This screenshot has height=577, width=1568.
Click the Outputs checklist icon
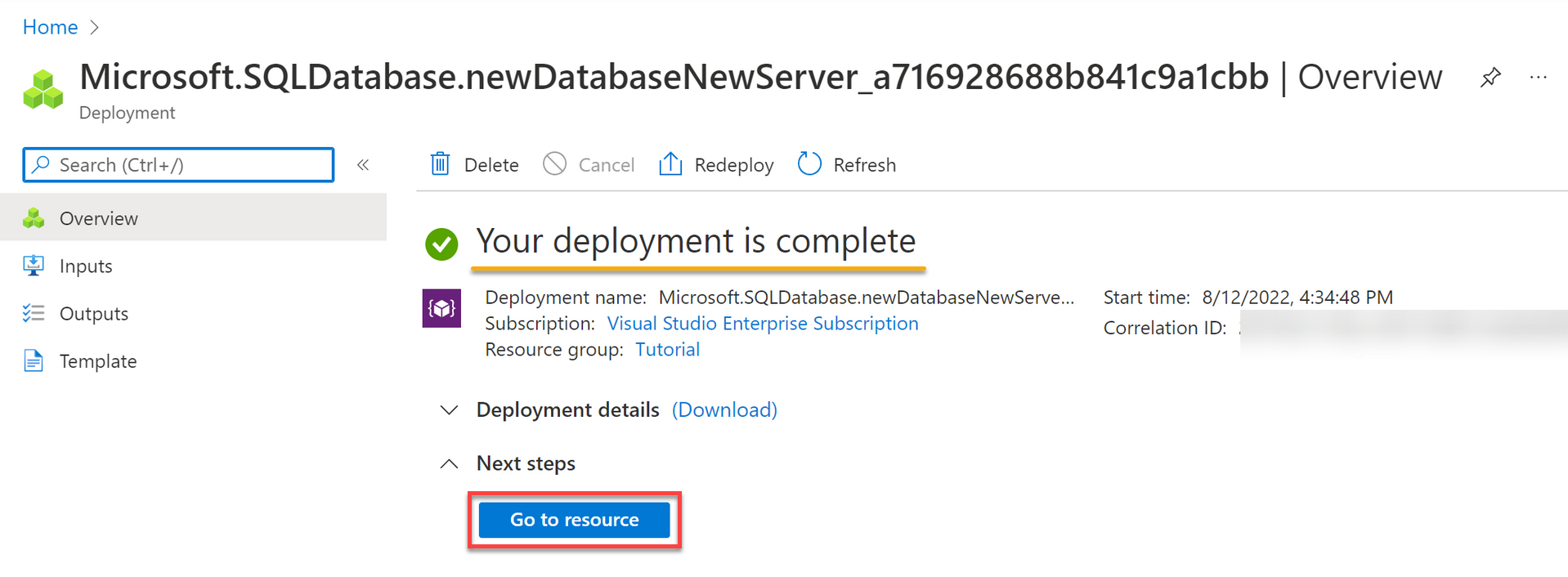(x=34, y=313)
